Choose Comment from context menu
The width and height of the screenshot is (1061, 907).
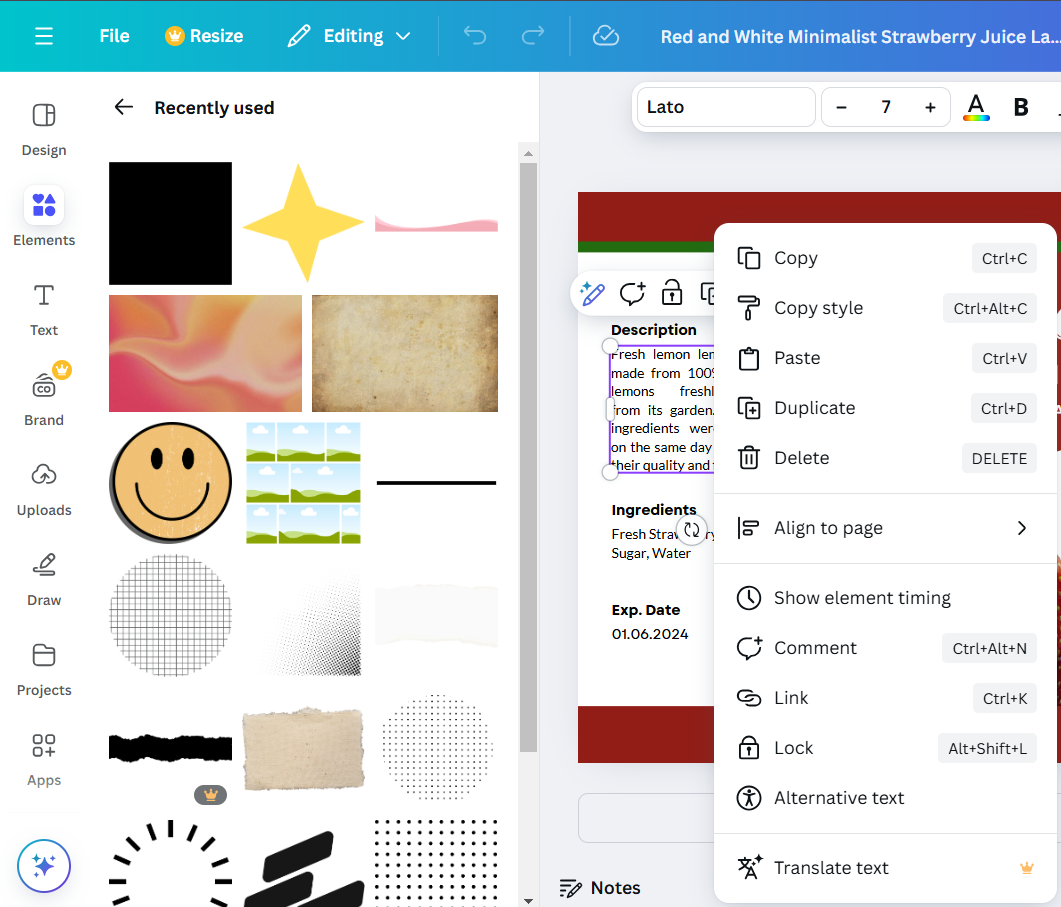coord(886,648)
